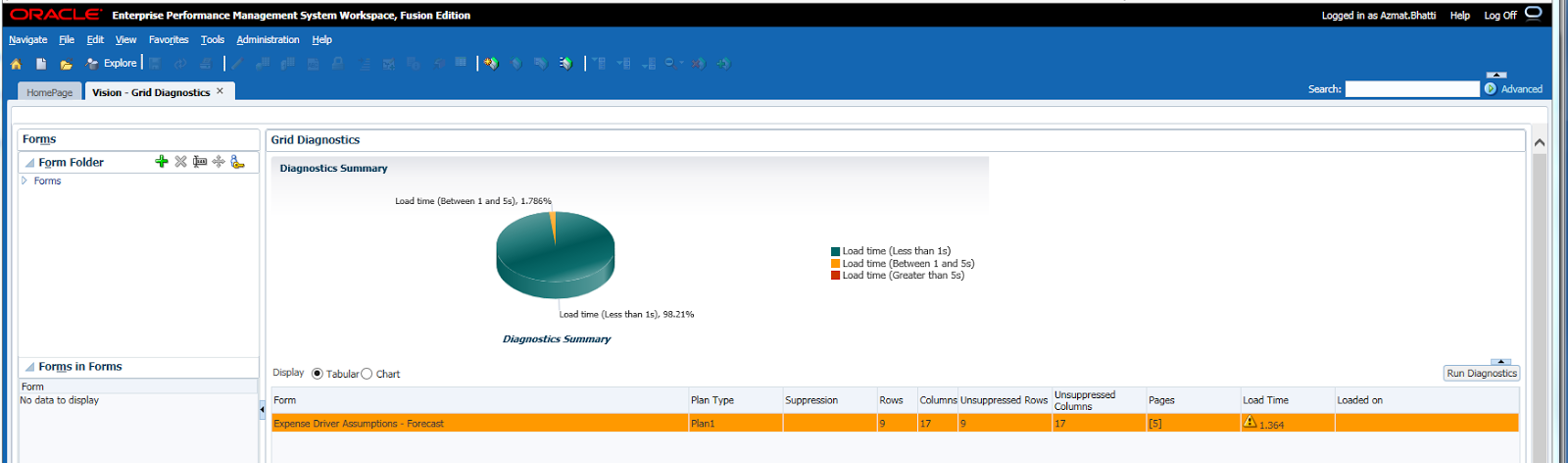Viewport: 1568px width, 463px height.
Task: Collapse the Form Folder section
Action: 29,163
